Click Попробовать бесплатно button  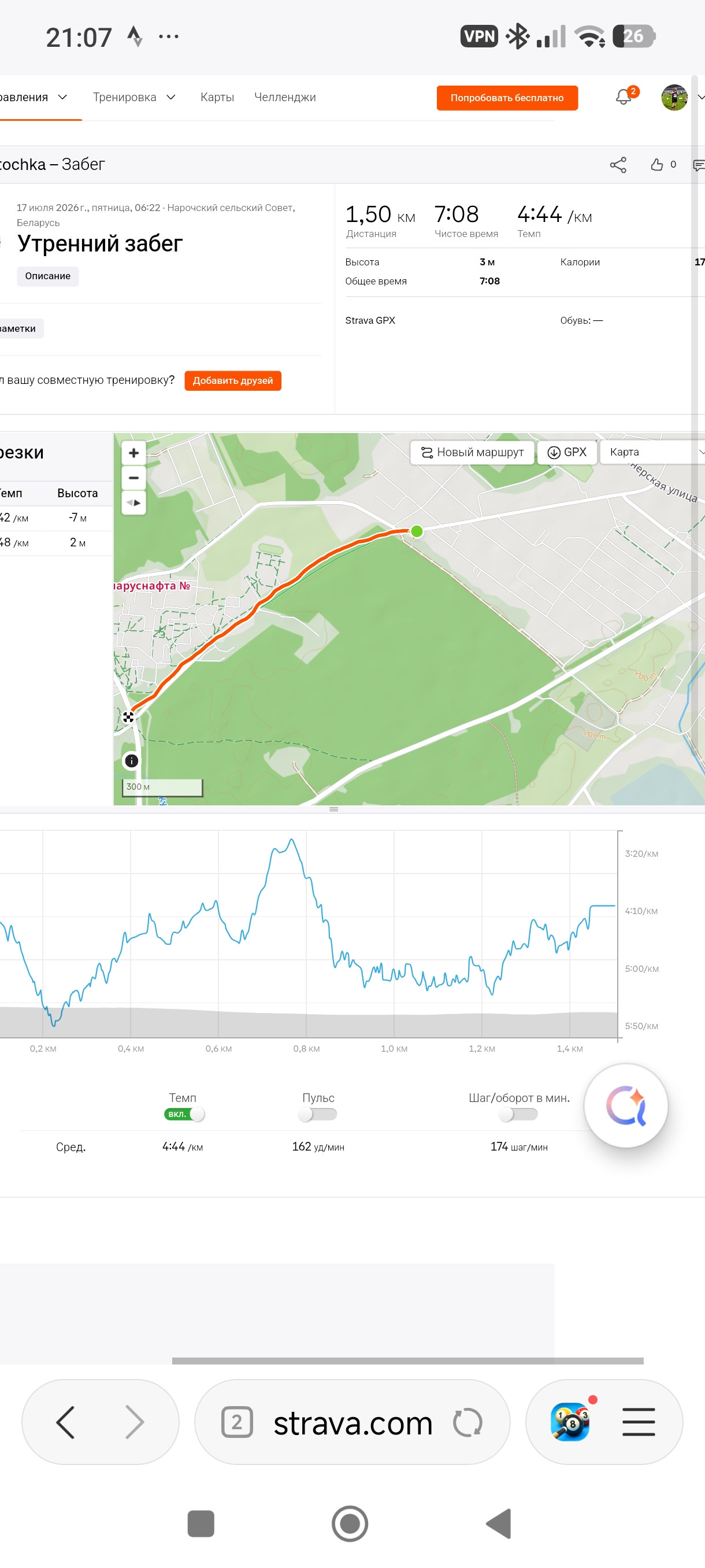pyautogui.click(x=507, y=98)
